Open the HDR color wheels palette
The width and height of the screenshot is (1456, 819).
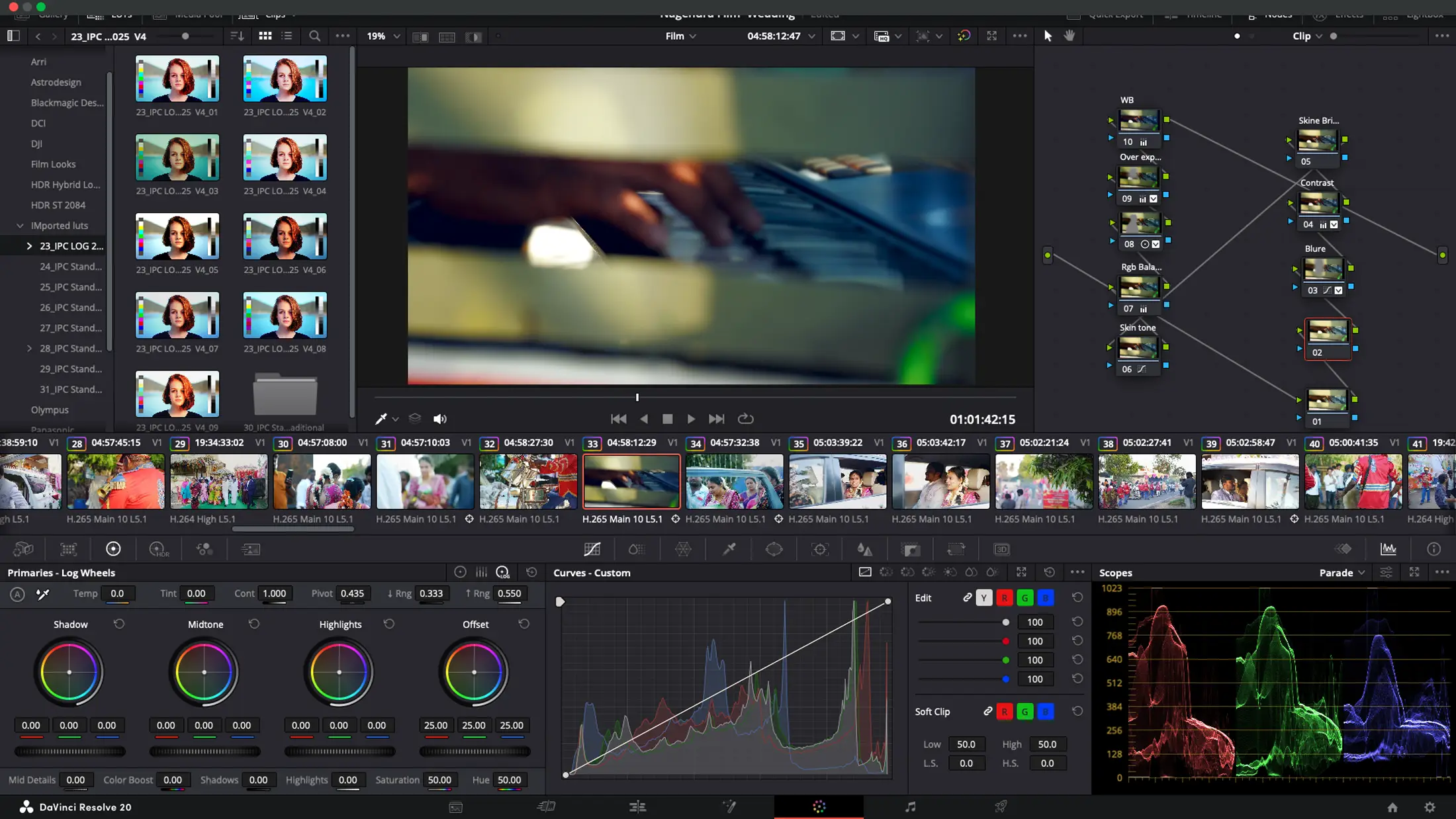point(159,549)
